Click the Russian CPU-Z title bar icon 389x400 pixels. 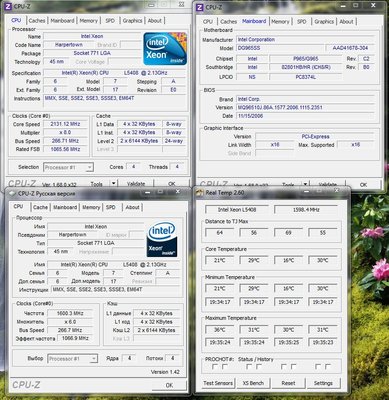[x=12, y=193]
